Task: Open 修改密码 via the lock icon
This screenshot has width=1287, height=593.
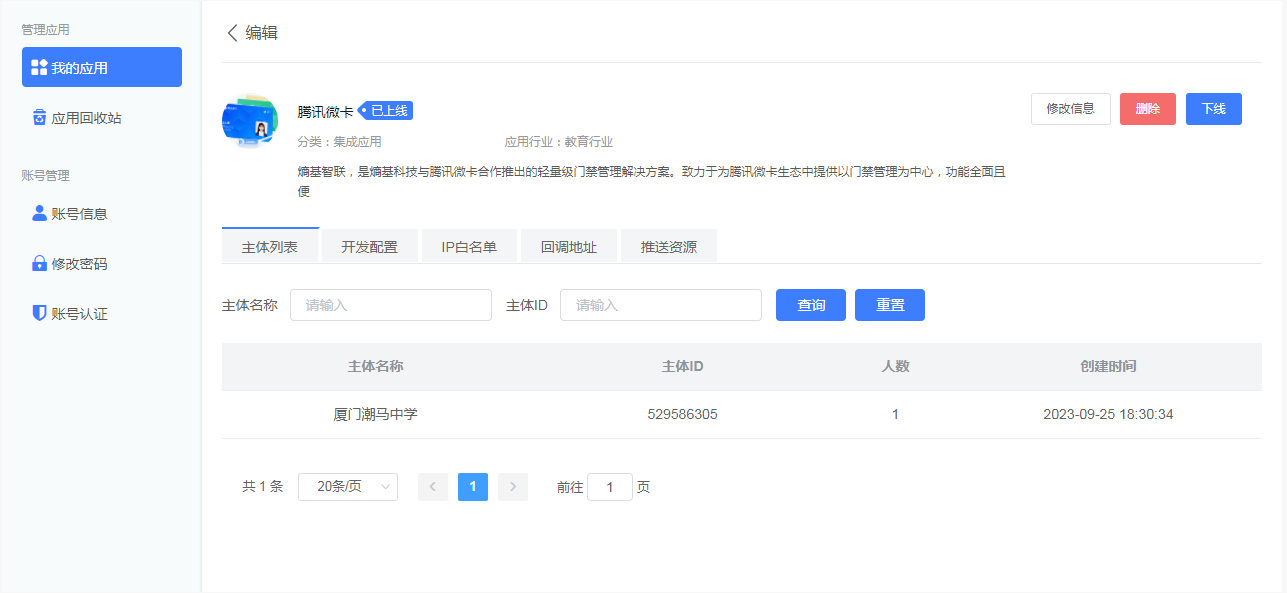Action: 37,262
